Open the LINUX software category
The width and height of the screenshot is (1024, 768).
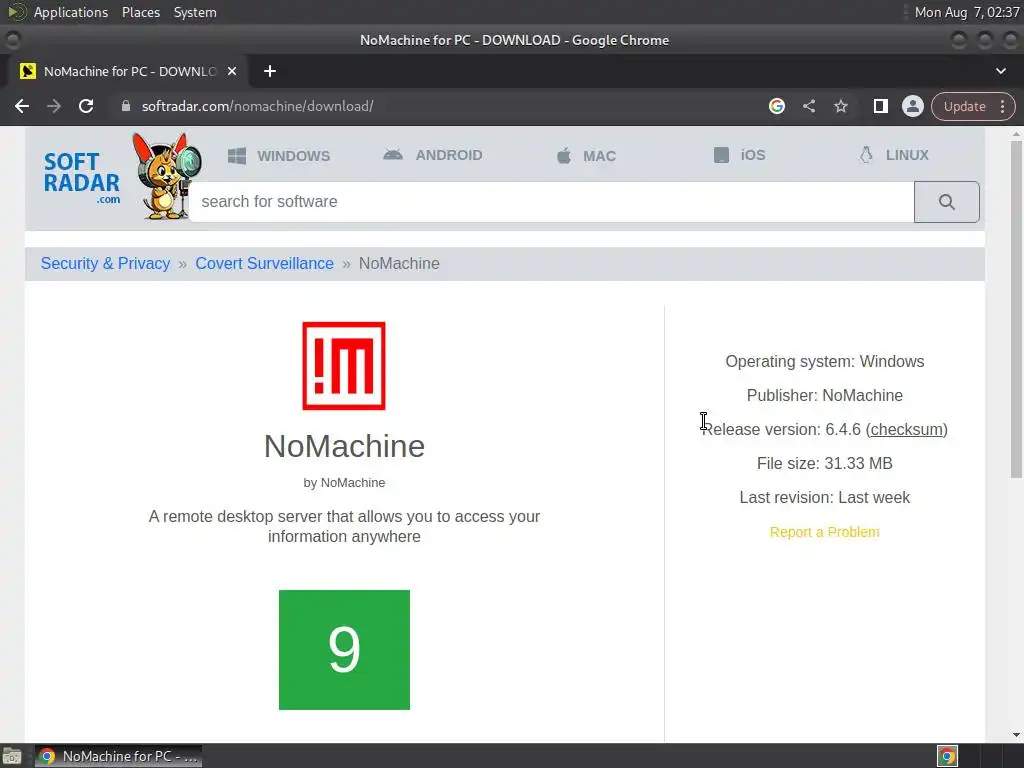893,155
